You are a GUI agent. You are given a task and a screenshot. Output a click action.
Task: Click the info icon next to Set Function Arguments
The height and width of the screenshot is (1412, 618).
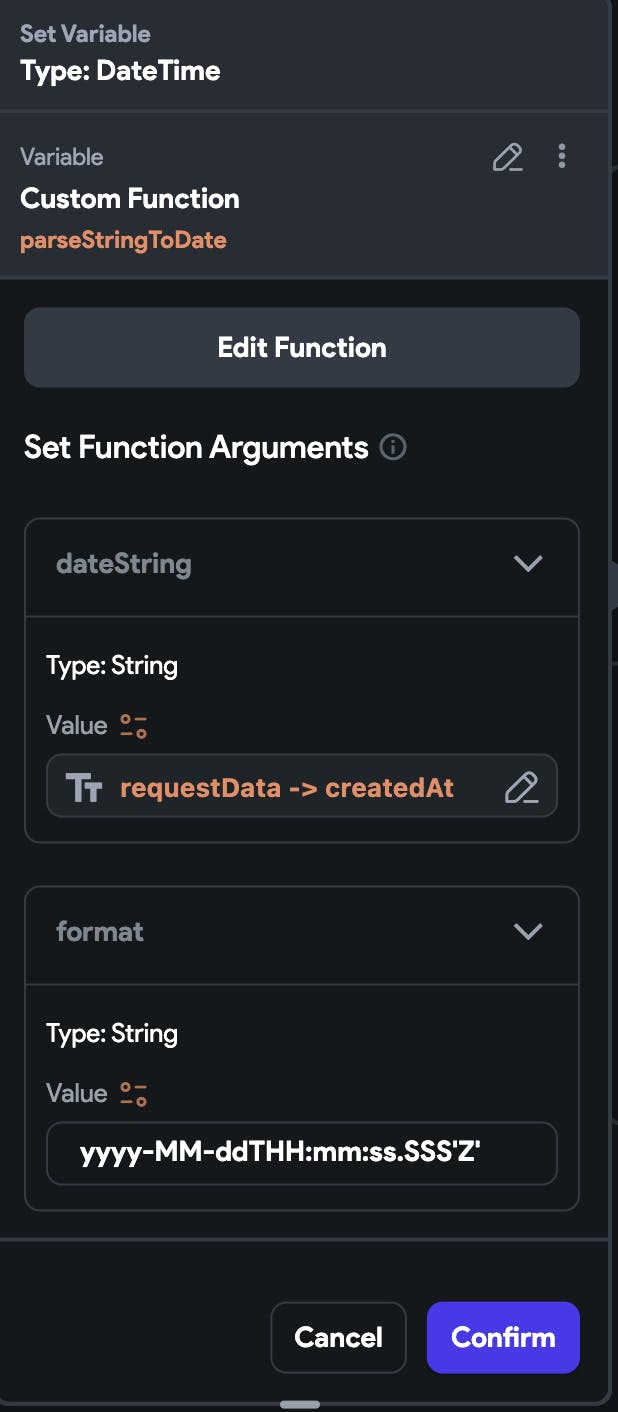coord(393,447)
